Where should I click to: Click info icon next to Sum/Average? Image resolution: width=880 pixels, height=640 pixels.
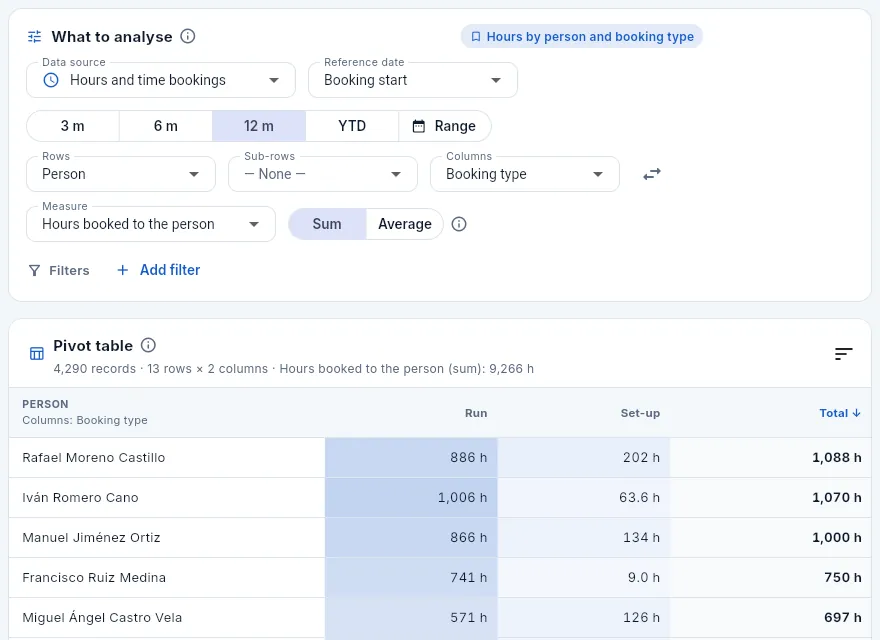tap(459, 224)
